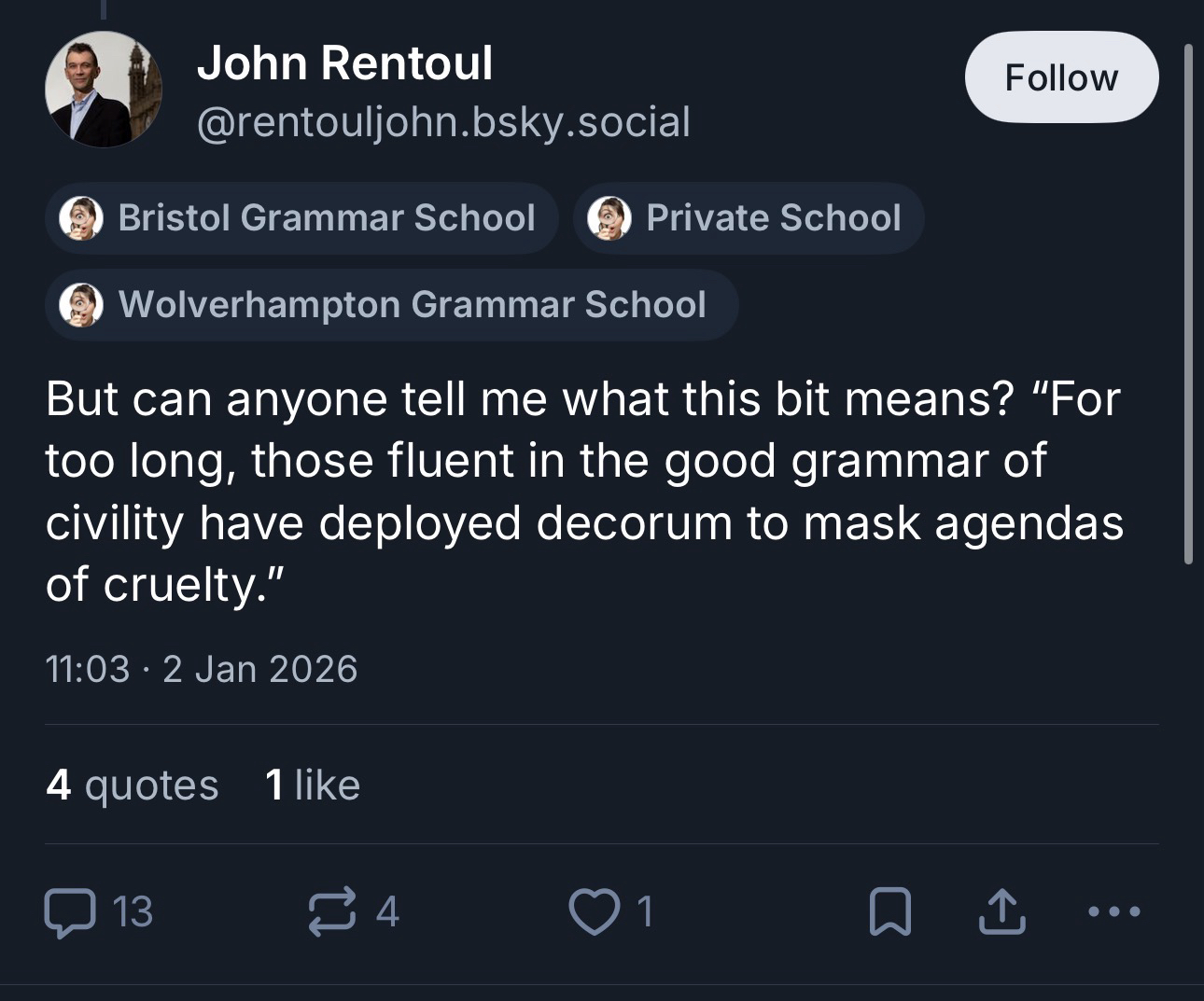Viewport: 1204px width, 1001px height.
Task: Repost this post using the arrows icon
Action: pyautogui.click(x=332, y=911)
